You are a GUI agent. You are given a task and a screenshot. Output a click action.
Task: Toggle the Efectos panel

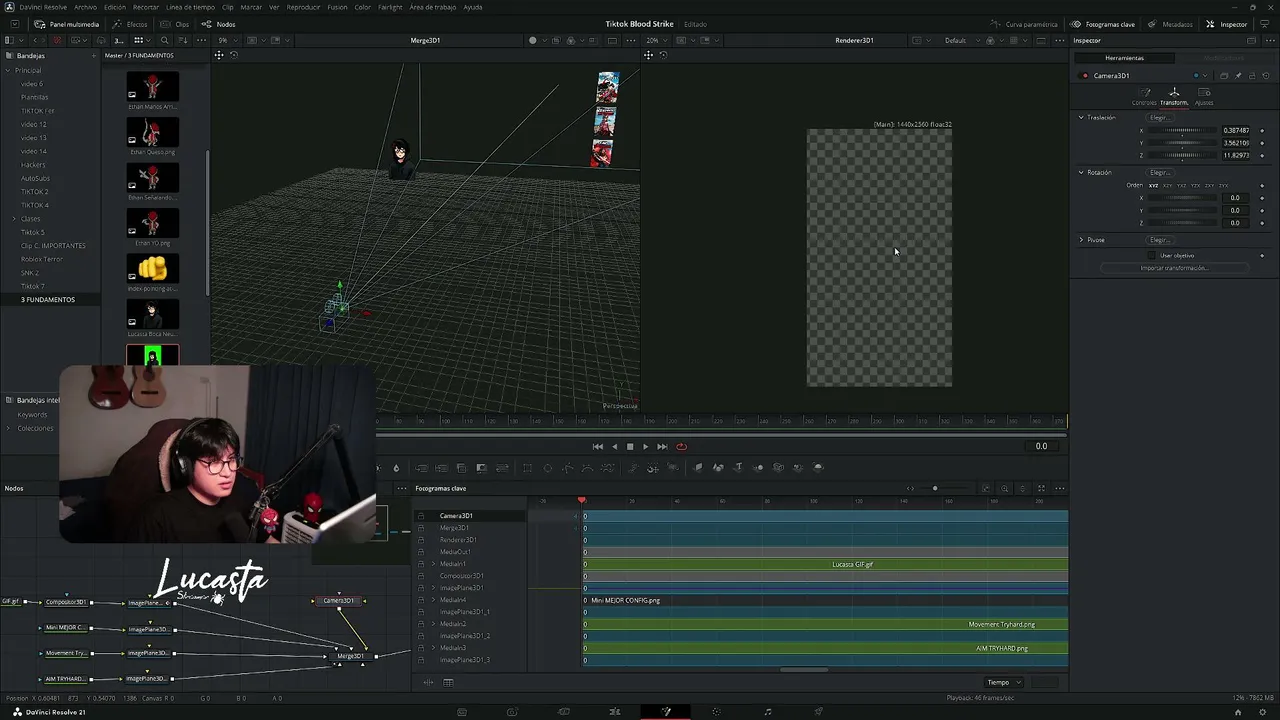[130, 24]
